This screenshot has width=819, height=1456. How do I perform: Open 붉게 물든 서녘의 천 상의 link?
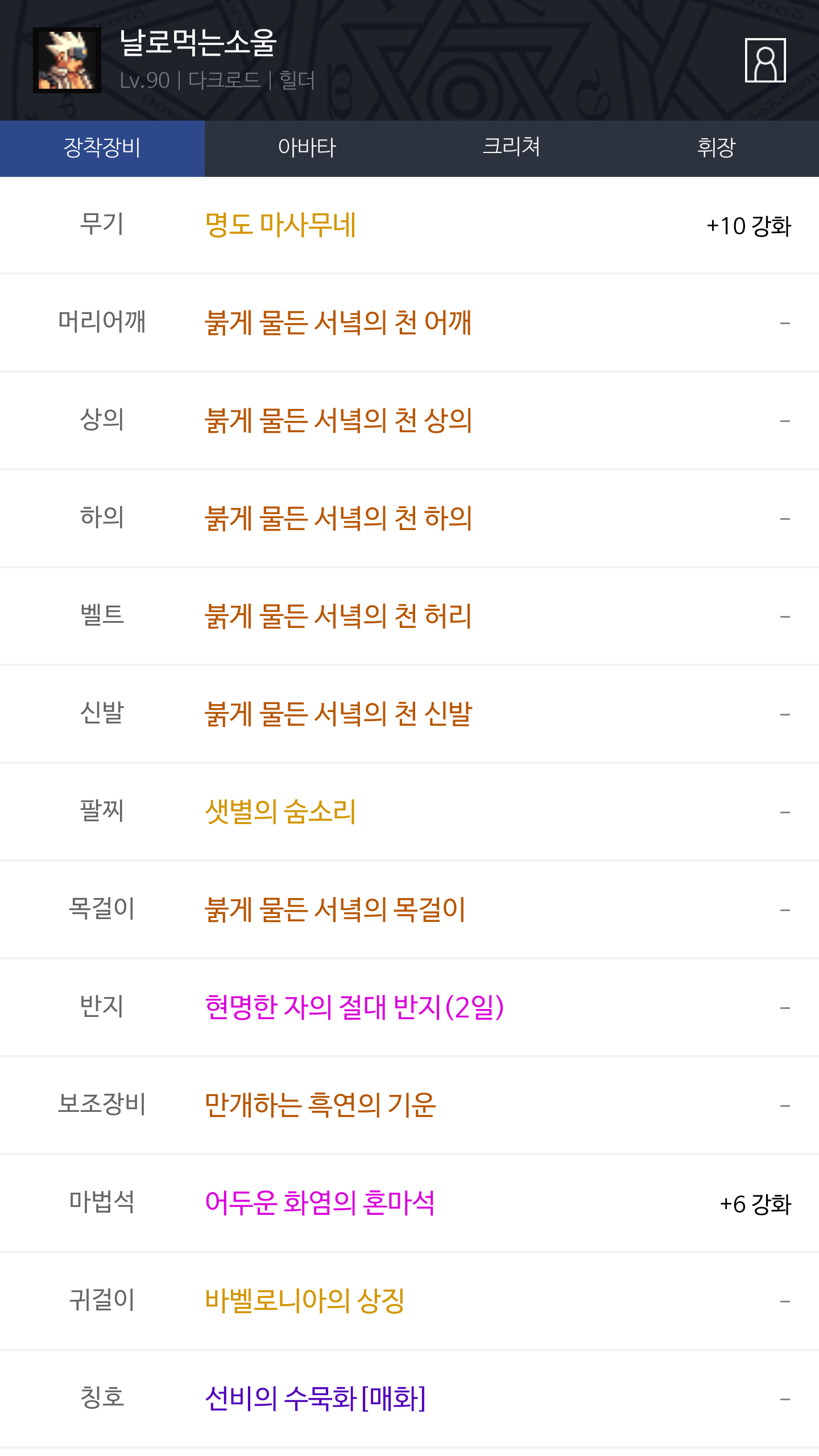click(x=338, y=421)
